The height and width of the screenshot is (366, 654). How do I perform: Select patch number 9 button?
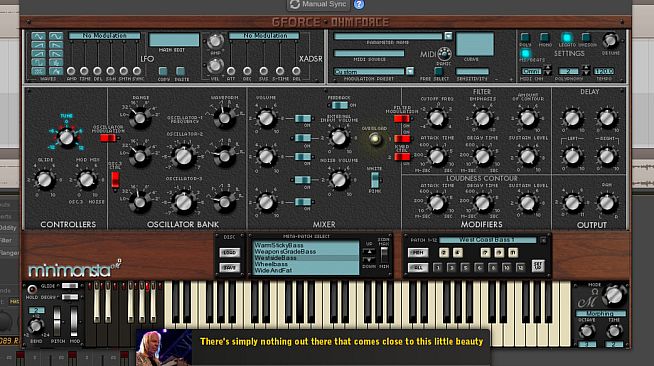point(499,253)
